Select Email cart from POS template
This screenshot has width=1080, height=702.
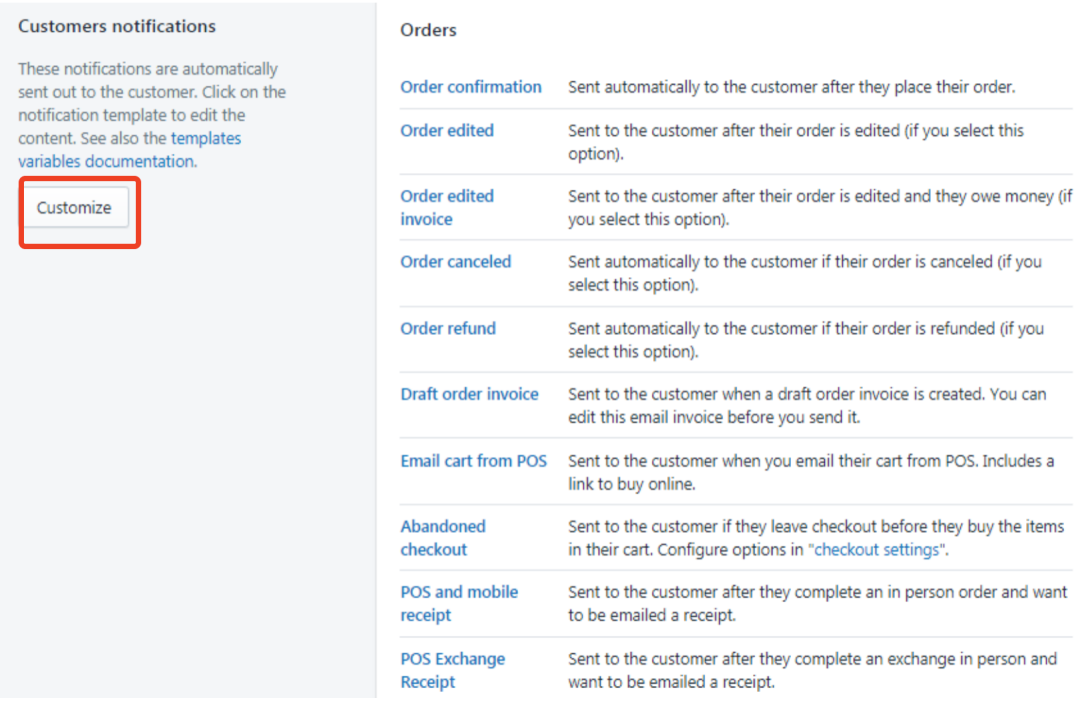(x=474, y=461)
